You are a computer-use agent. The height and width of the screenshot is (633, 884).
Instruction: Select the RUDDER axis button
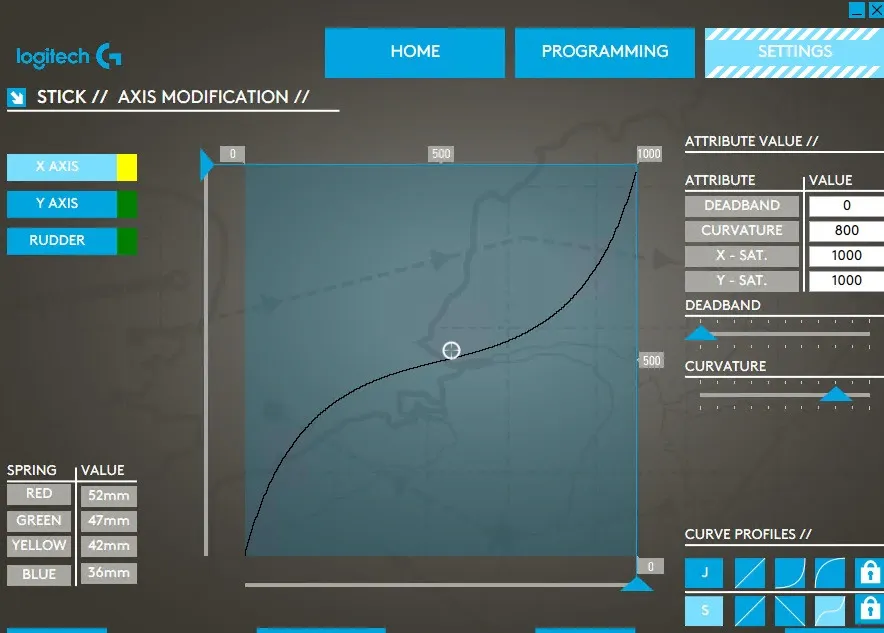(61, 241)
